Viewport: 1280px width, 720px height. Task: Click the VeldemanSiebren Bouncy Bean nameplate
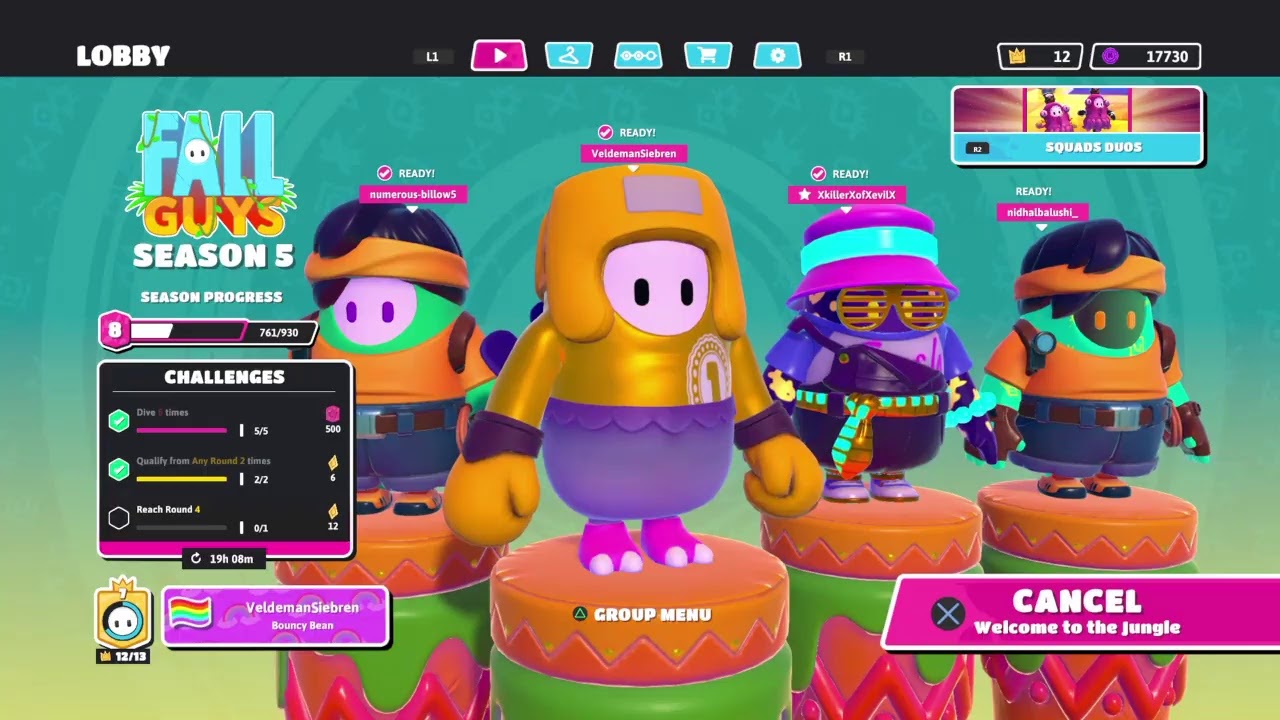pos(275,615)
